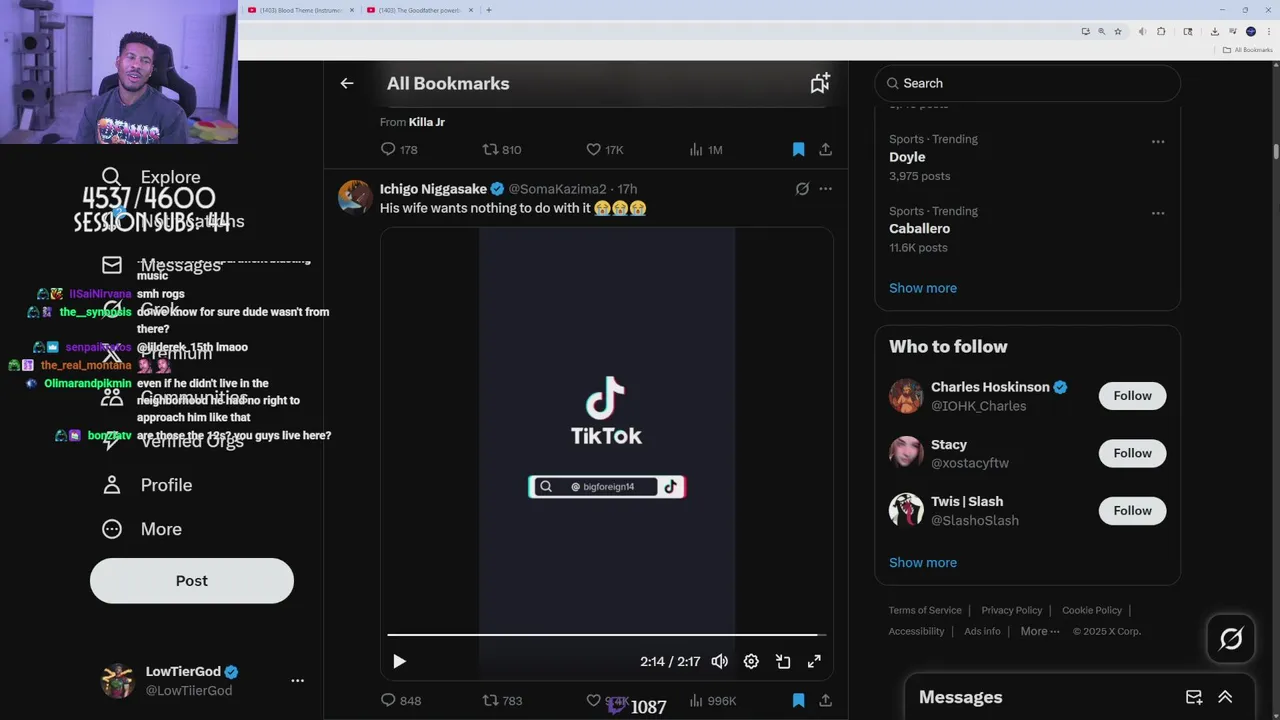
Task: Click the page vertical scrollbar
Action: (x=1275, y=151)
